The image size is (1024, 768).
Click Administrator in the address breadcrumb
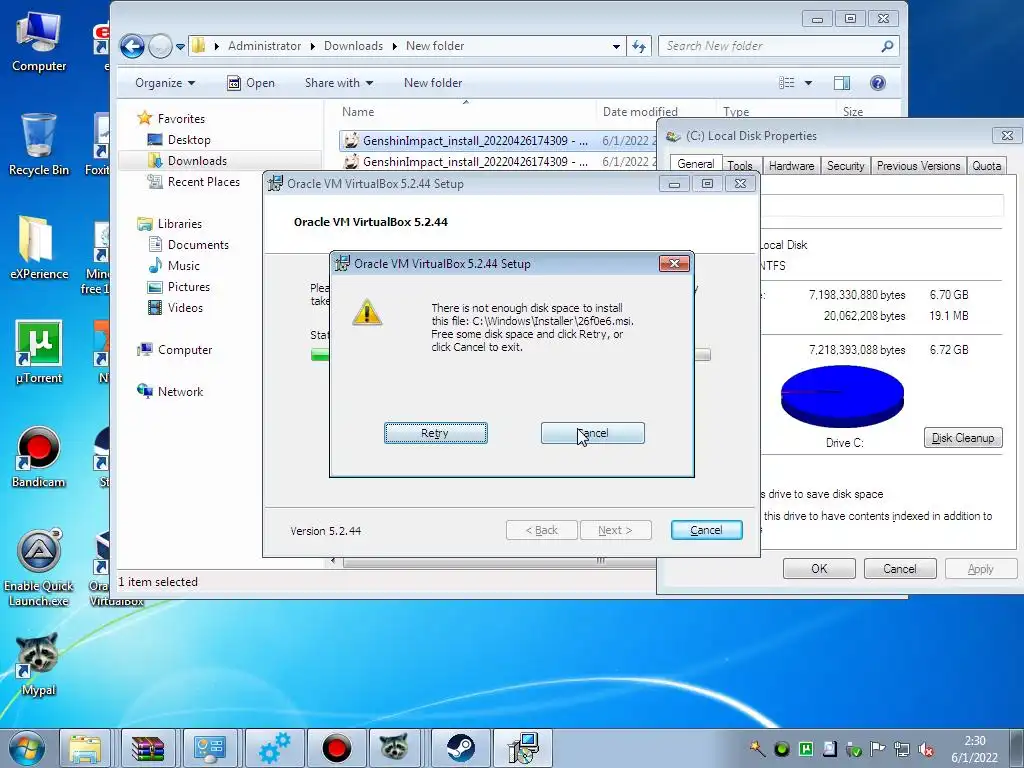(264, 46)
